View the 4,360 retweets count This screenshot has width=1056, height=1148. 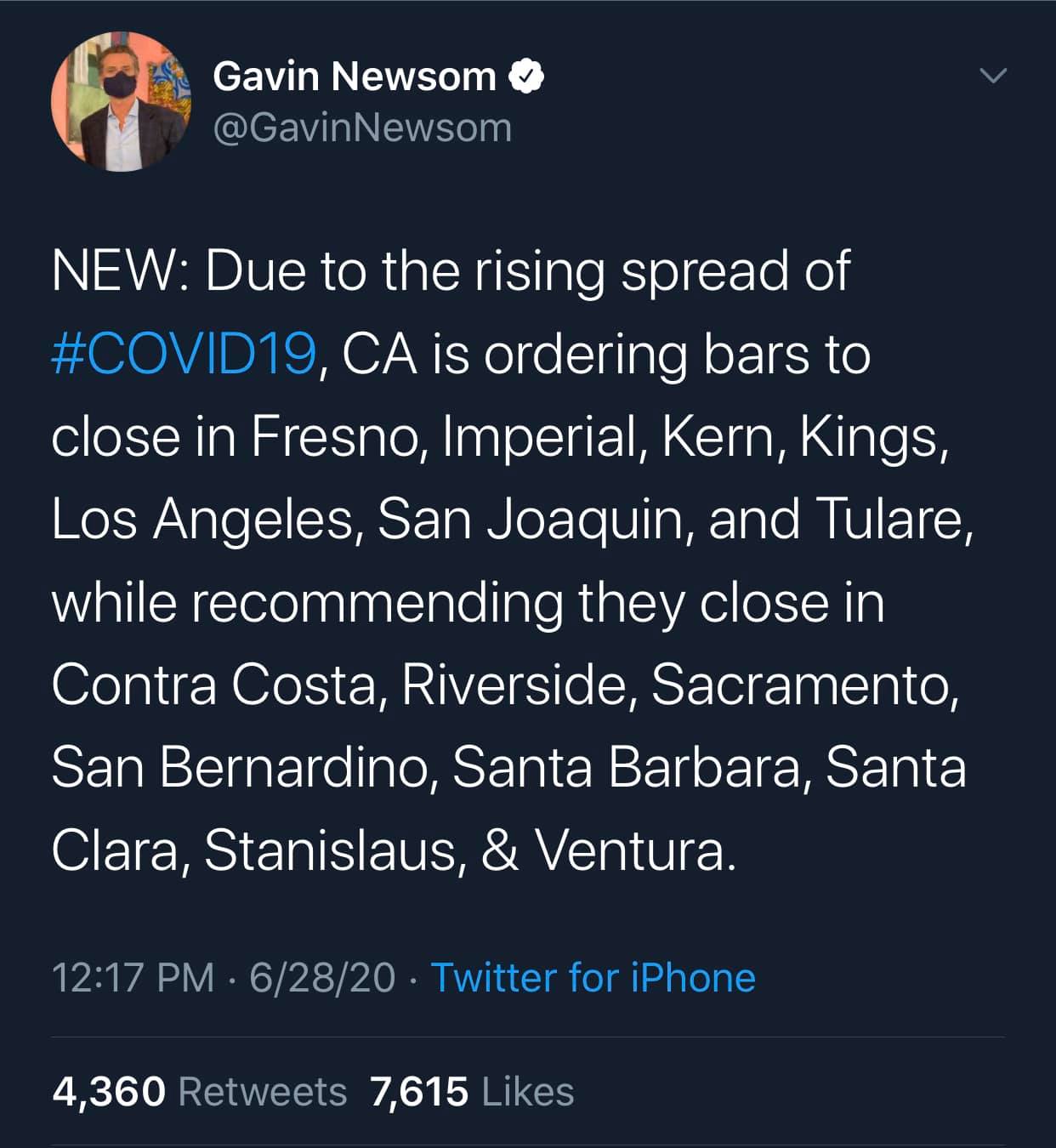tap(109, 1092)
